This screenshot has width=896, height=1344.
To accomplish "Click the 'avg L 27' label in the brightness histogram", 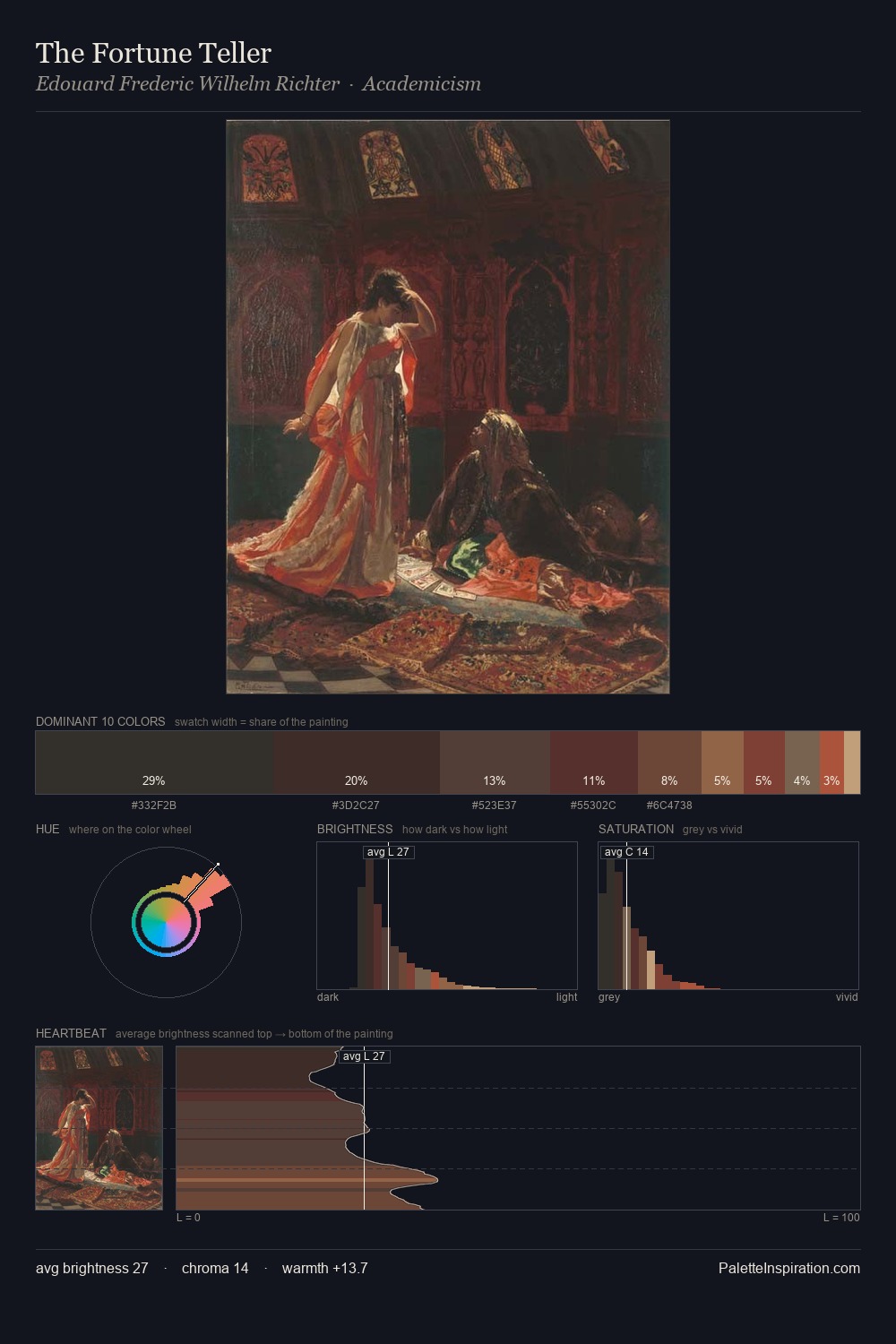I will pyautogui.click(x=388, y=852).
